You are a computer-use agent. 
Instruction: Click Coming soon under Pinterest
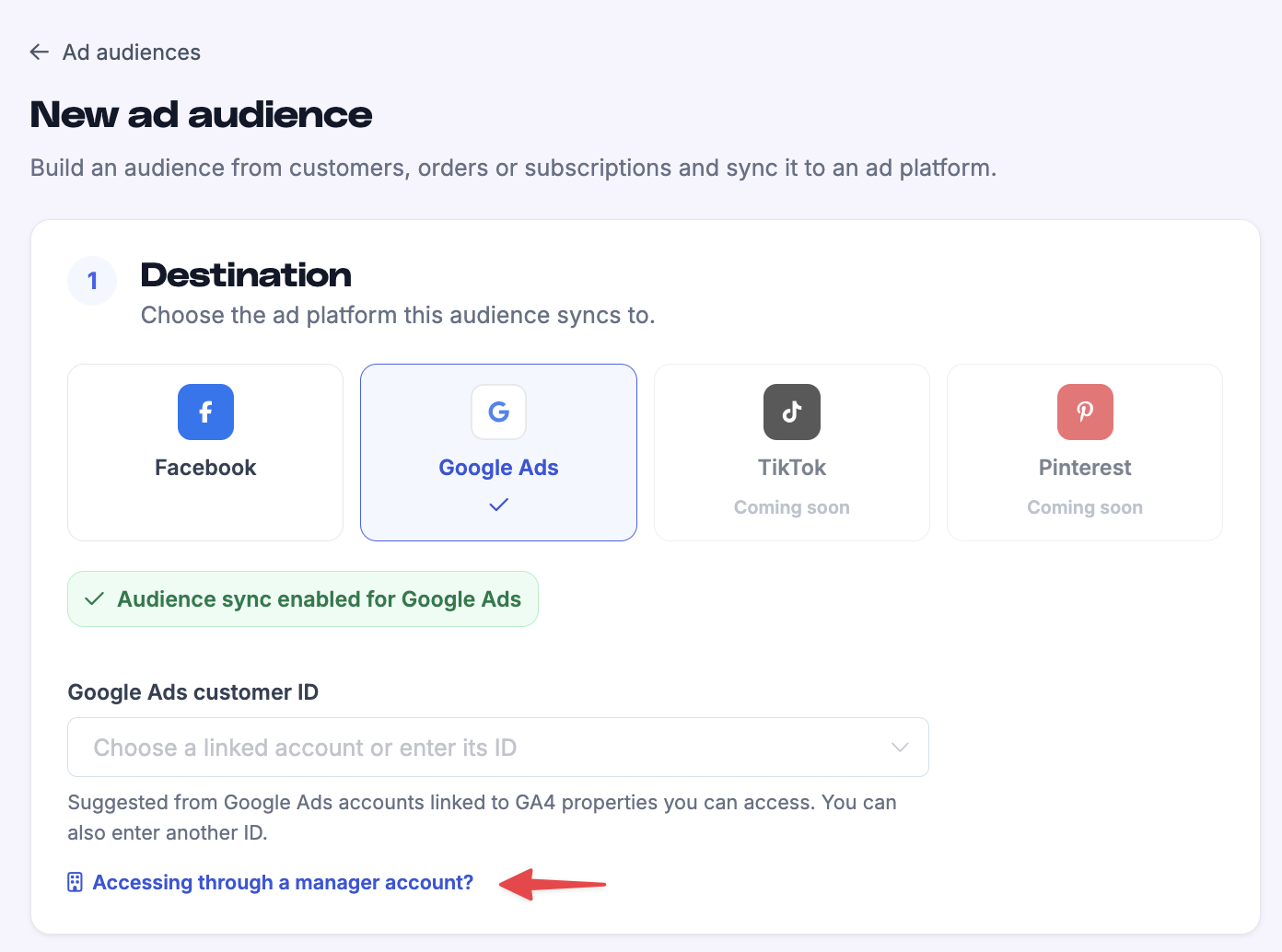point(1085,507)
